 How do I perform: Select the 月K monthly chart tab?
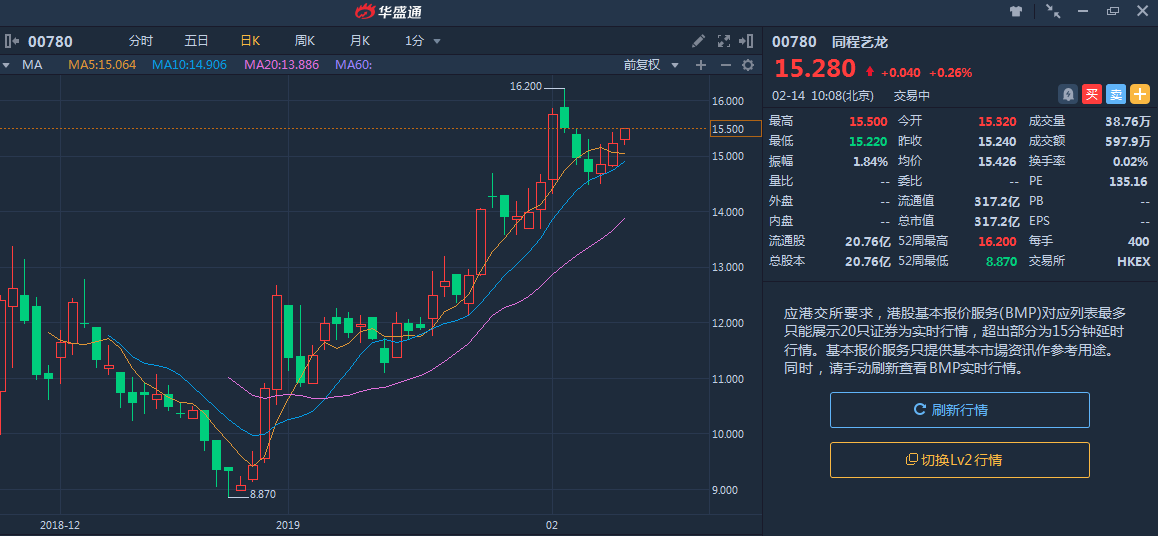pyautogui.click(x=359, y=41)
